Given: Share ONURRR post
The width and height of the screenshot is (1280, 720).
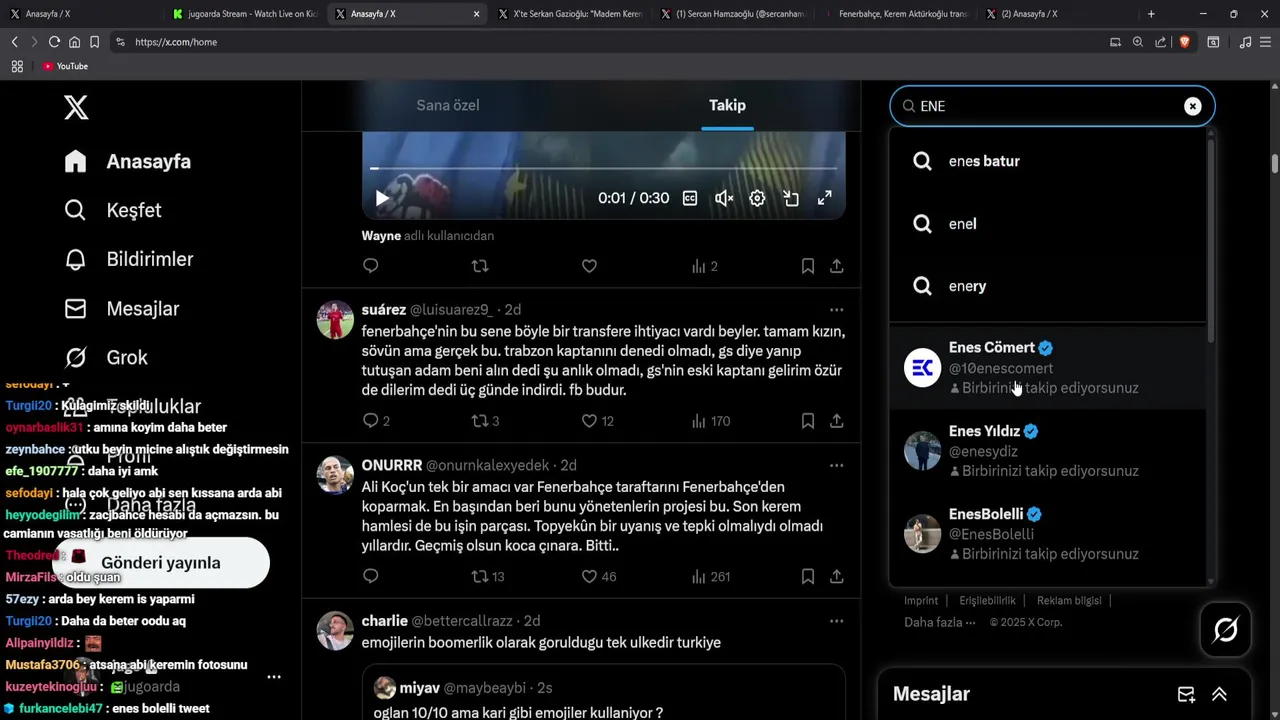Looking at the screenshot, I should (x=836, y=576).
